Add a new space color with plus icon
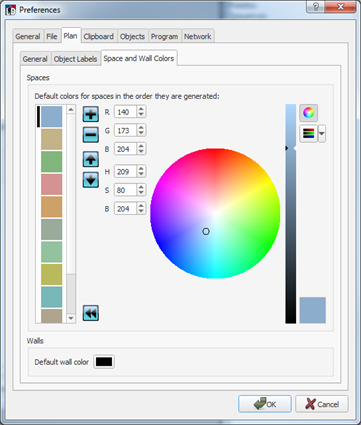 coord(91,114)
